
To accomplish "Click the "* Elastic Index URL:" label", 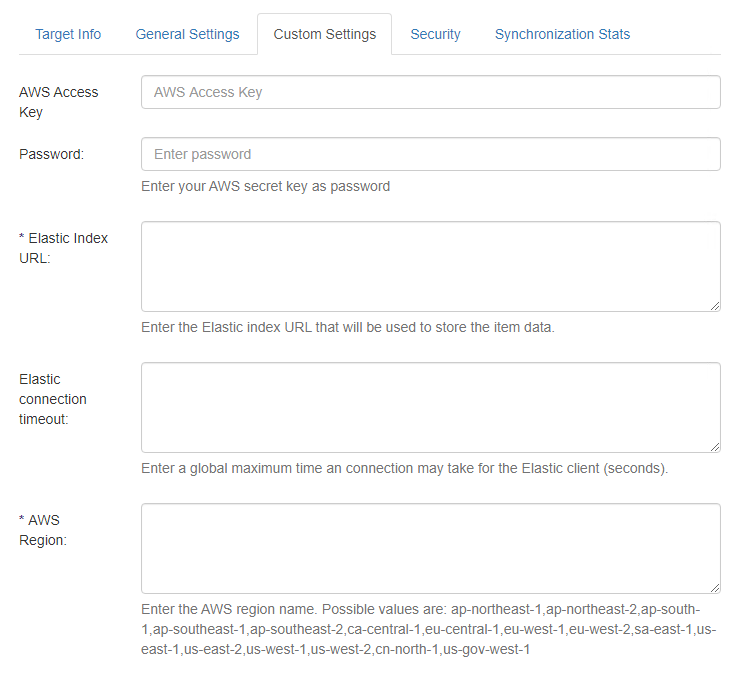I will coord(63,248).
